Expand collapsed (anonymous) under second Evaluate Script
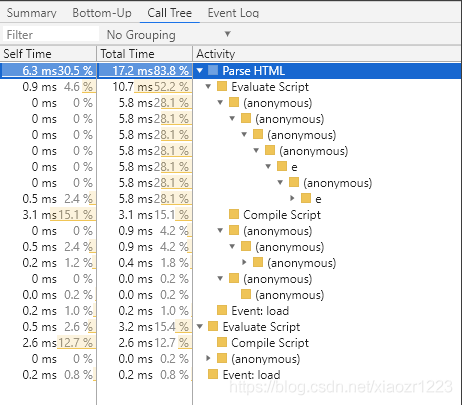The height and width of the screenshot is (405, 462). point(208,358)
